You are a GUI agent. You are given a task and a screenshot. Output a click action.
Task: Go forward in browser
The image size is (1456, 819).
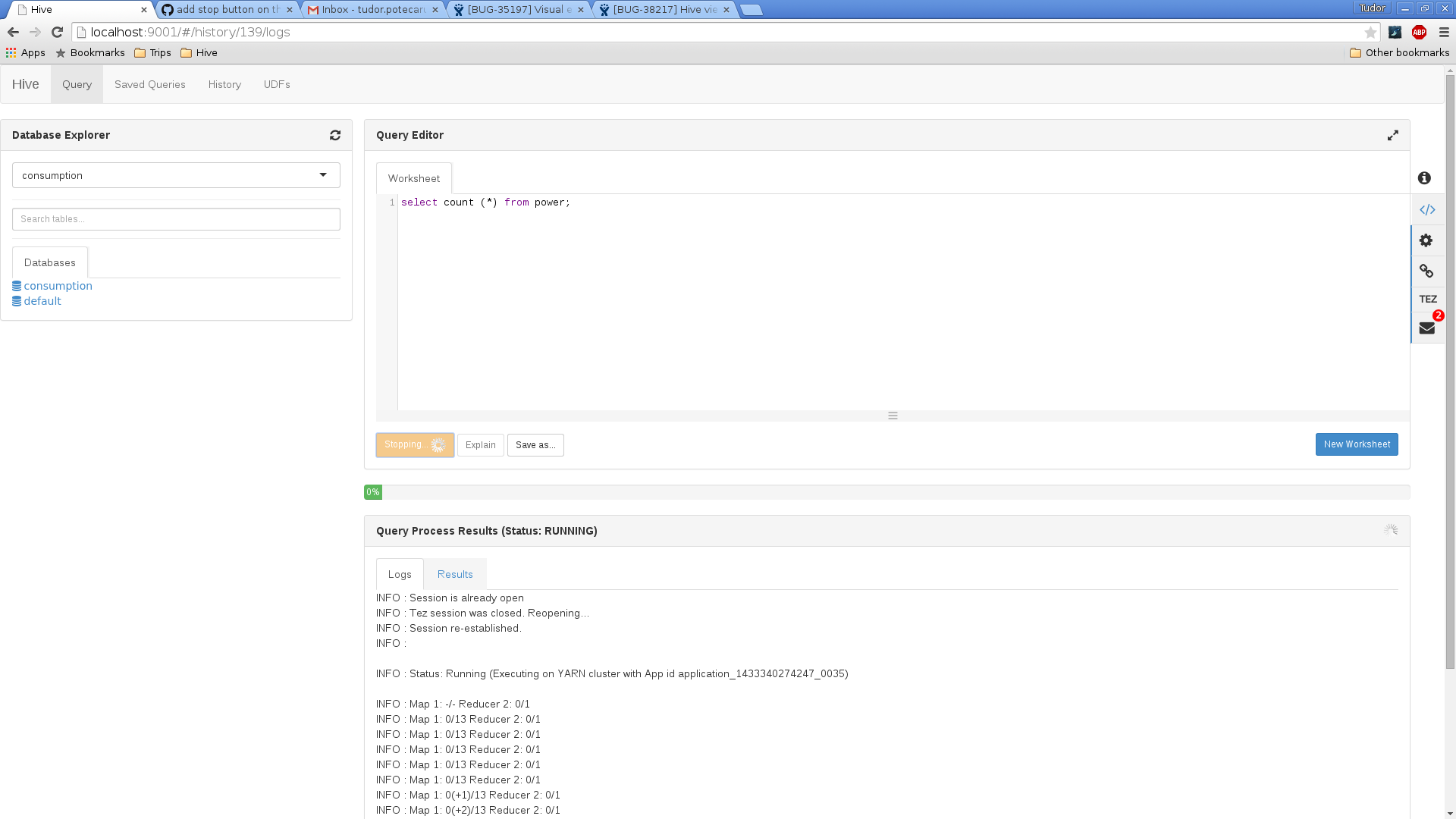[35, 32]
